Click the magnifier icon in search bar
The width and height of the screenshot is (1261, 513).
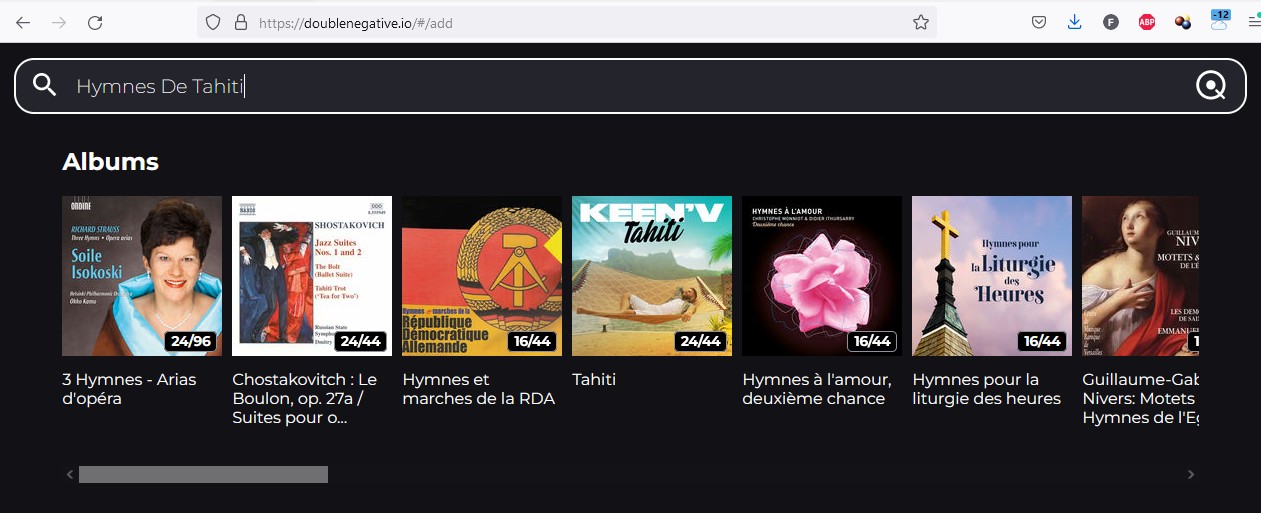pos(44,85)
